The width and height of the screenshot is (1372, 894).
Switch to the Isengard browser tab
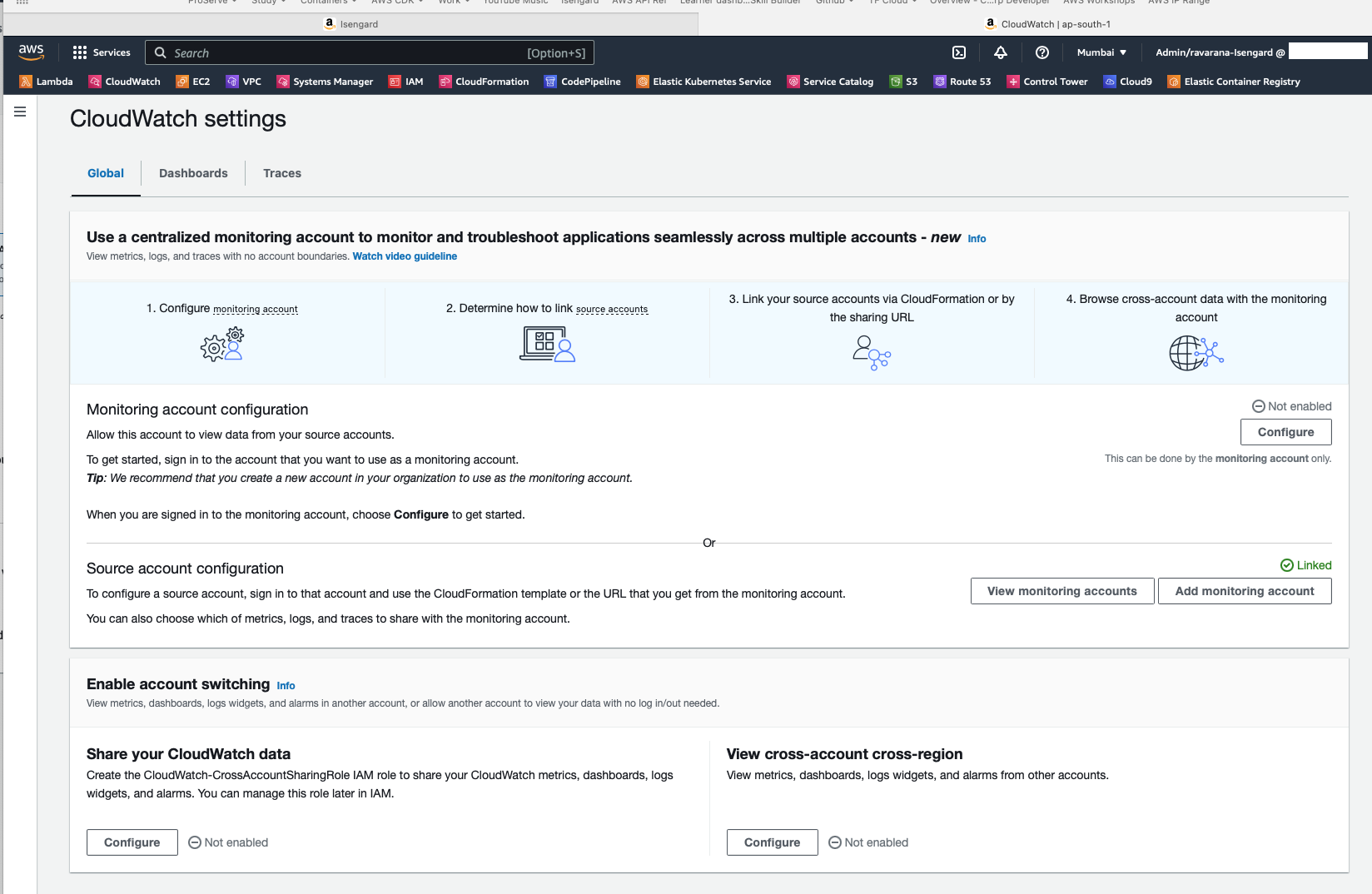[350, 24]
